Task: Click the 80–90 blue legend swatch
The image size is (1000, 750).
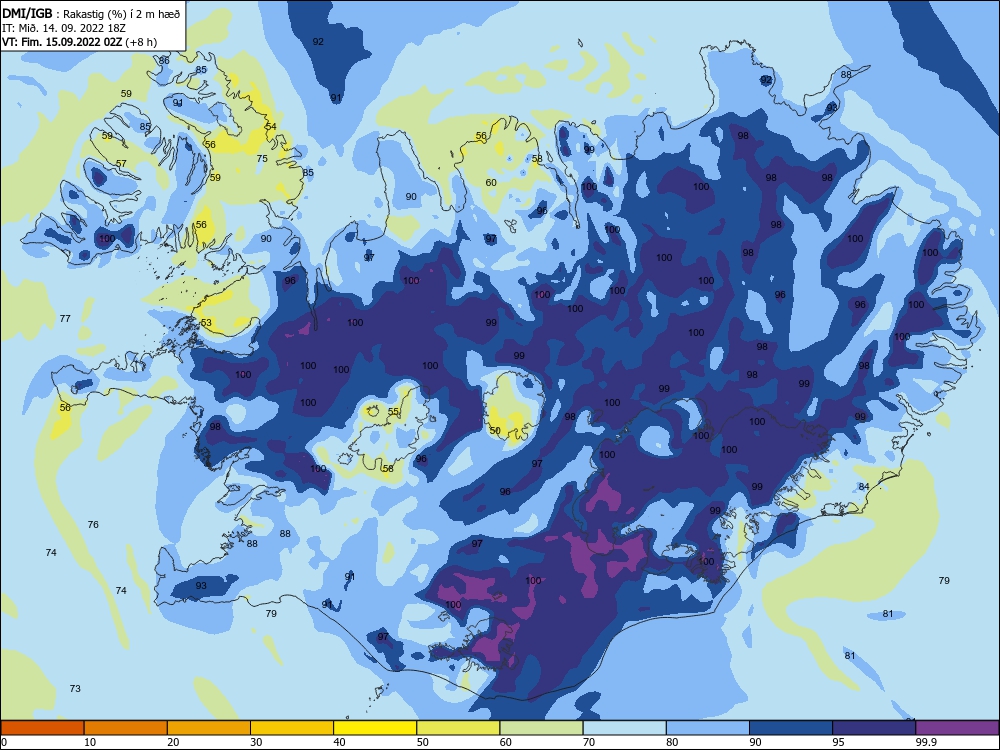Action: point(708,728)
